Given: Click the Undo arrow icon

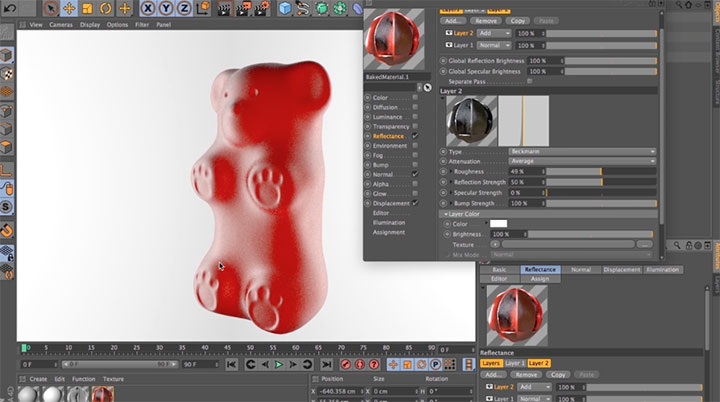Looking at the screenshot, I should point(10,8).
